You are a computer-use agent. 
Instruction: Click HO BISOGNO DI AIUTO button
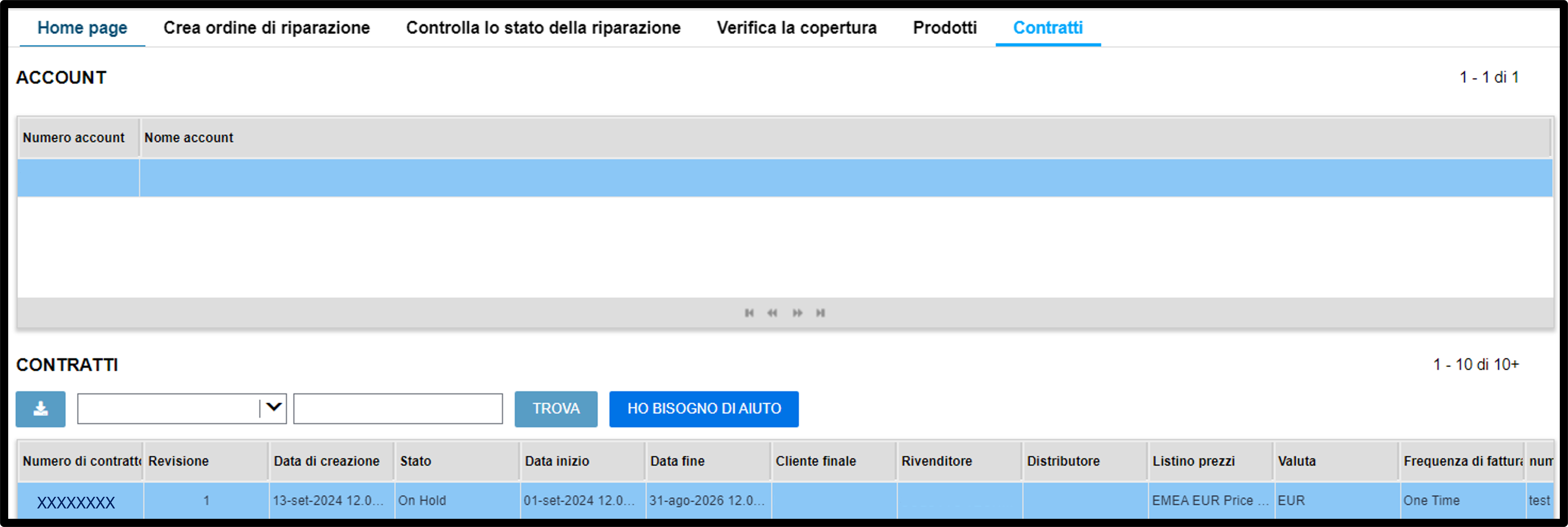click(704, 409)
